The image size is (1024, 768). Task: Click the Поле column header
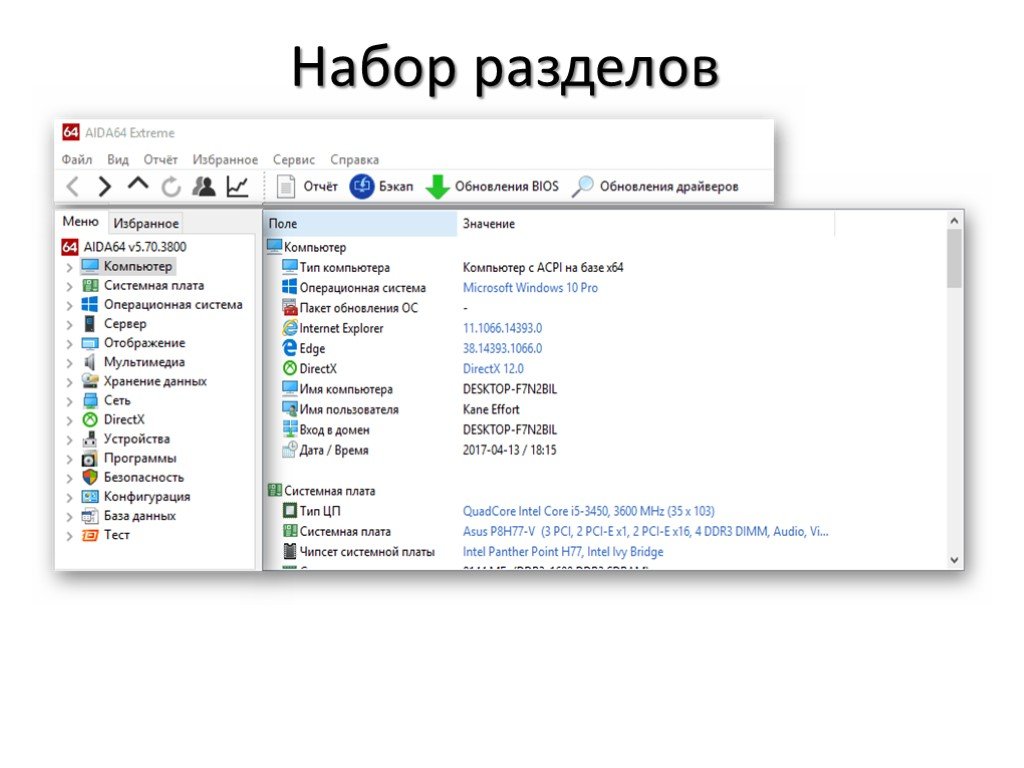coord(360,223)
